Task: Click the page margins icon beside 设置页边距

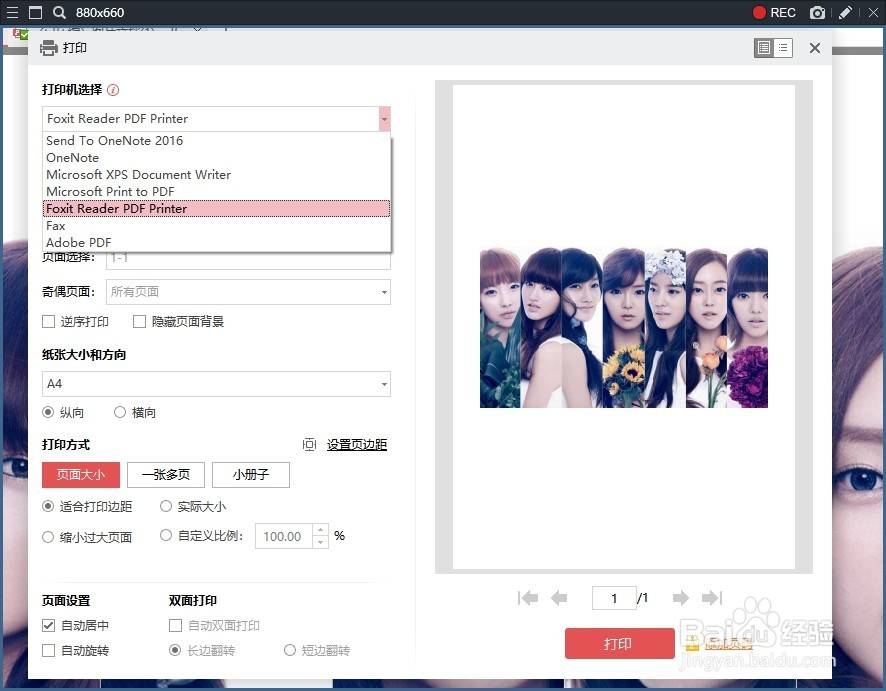Action: [x=311, y=444]
